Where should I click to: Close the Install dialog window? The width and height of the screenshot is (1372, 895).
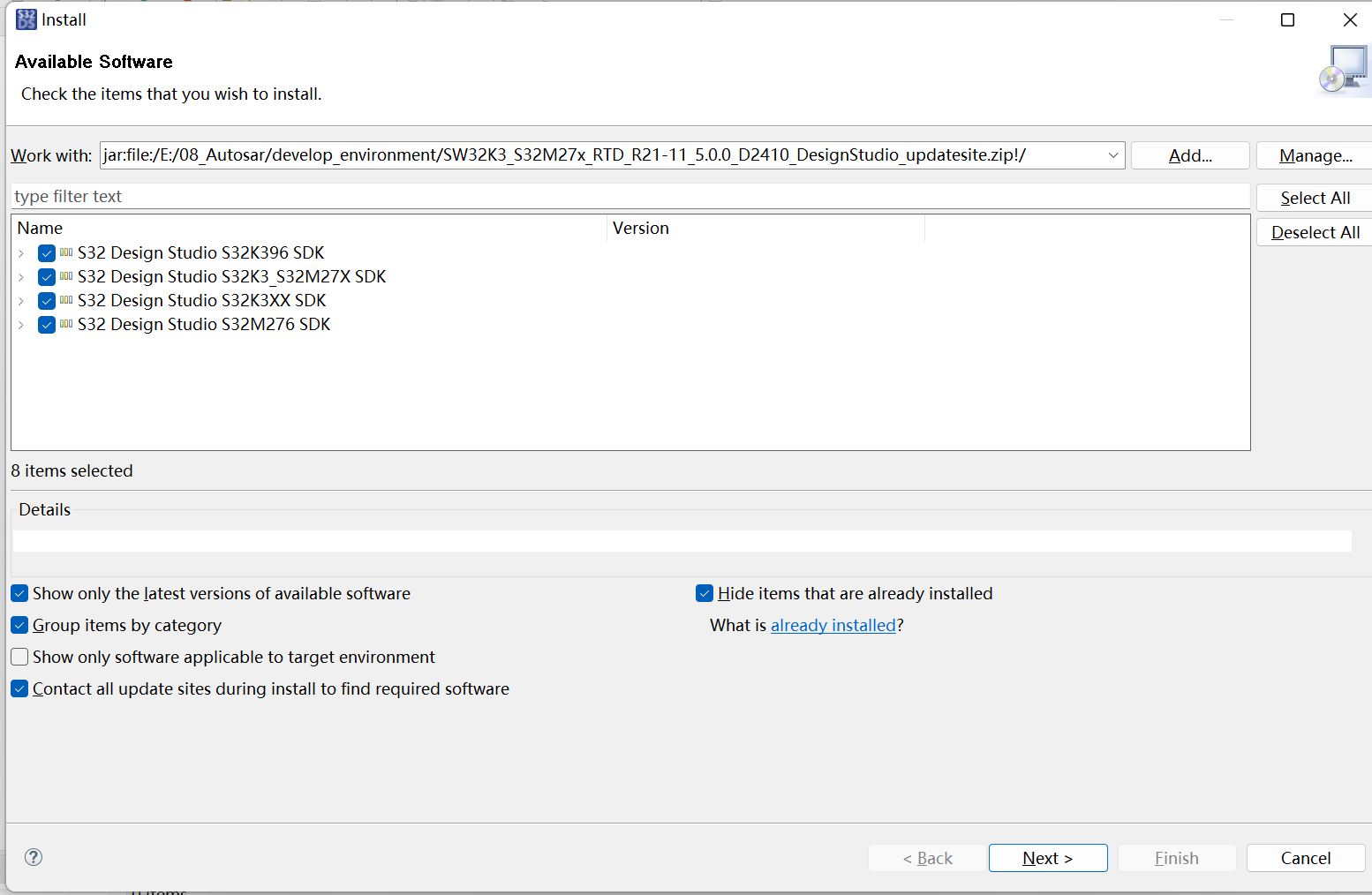click(x=1350, y=19)
